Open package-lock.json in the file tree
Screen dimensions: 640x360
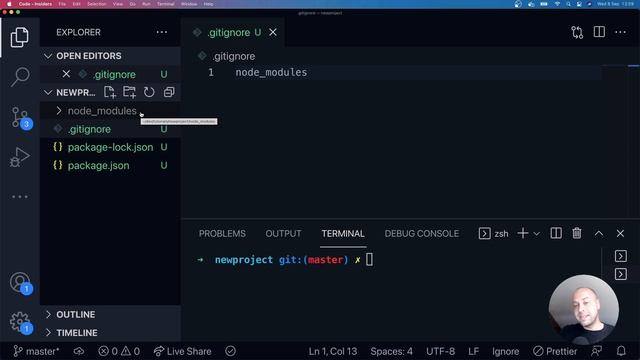click(110, 147)
